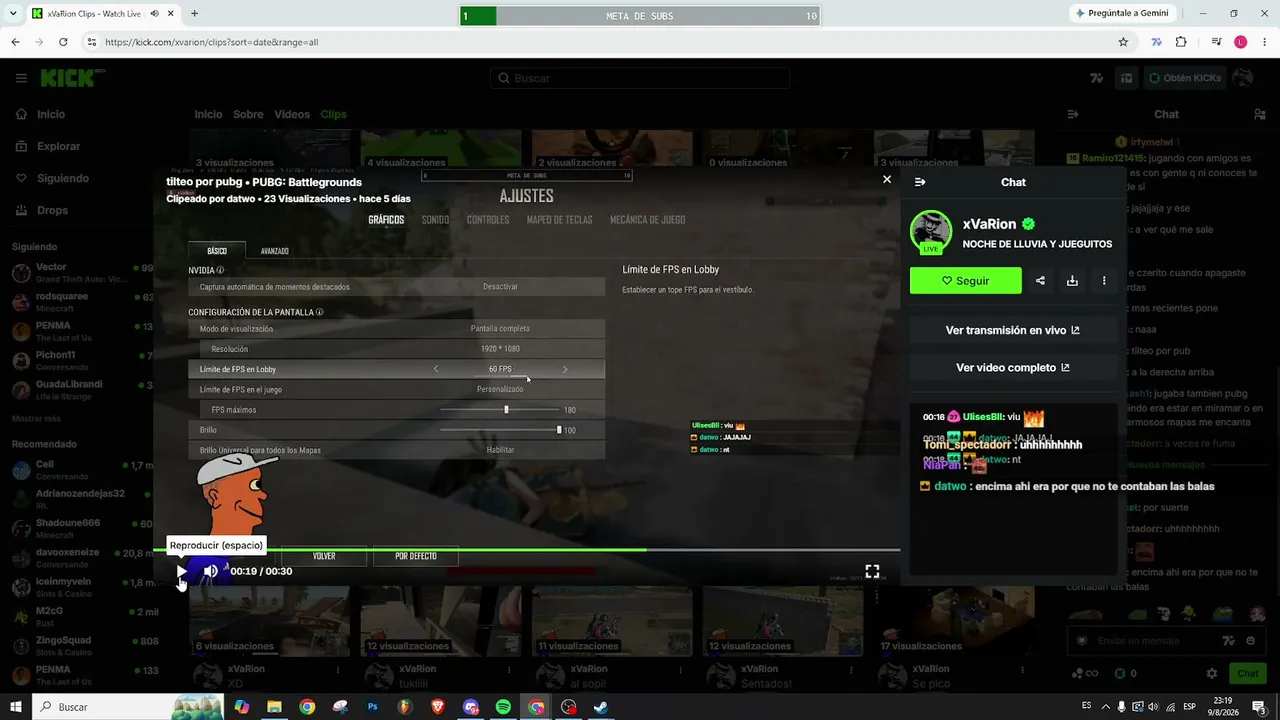This screenshot has width=1280, height=720.
Task: Open a new browser tab
Action: (x=194, y=14)
